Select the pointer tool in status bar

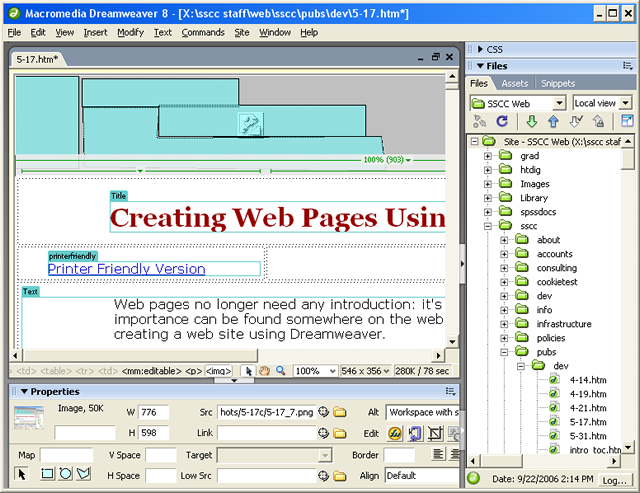[x=248, y=371]
